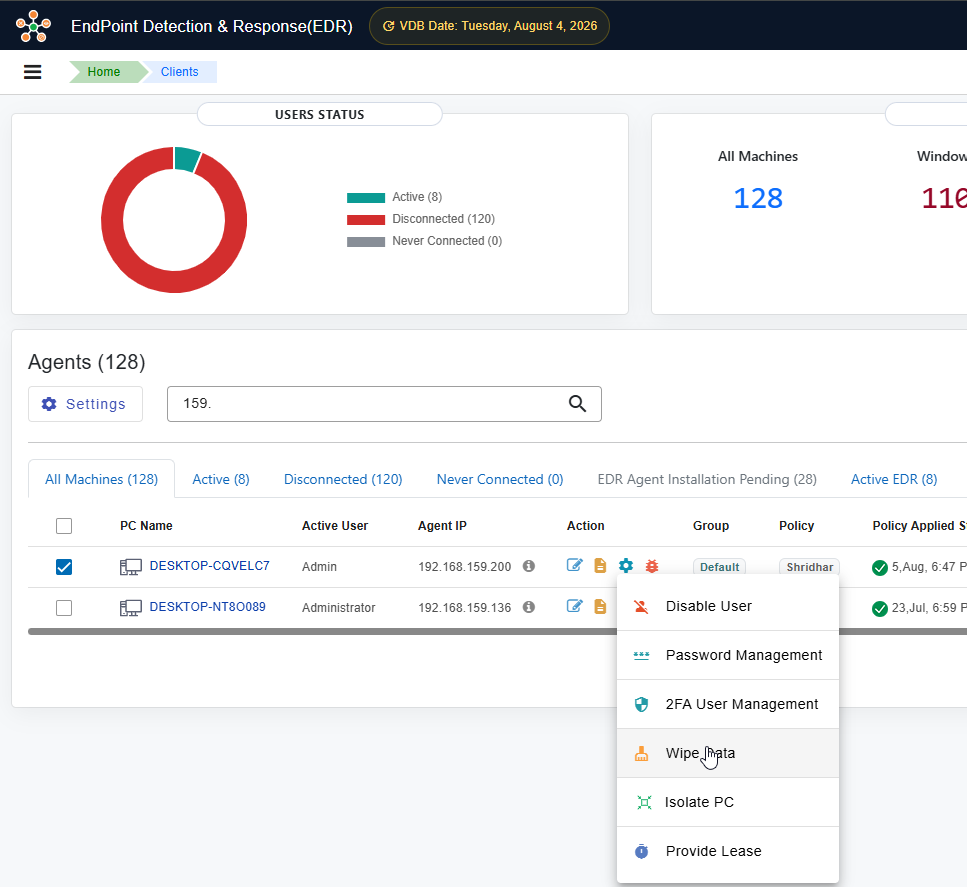
Task: Tick the select-all checkbox in table header
Action: coord(64,526)
